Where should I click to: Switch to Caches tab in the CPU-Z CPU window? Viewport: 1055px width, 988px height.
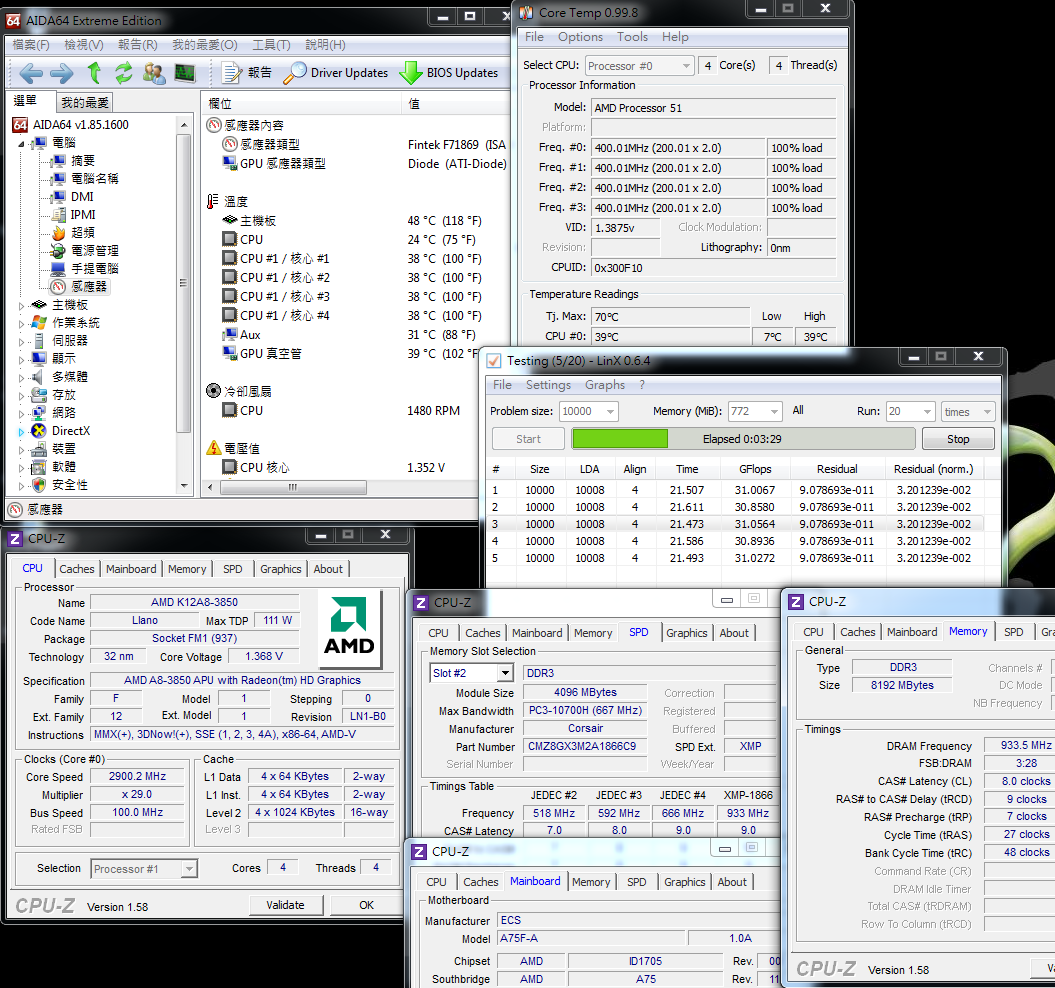click(77, 569)
